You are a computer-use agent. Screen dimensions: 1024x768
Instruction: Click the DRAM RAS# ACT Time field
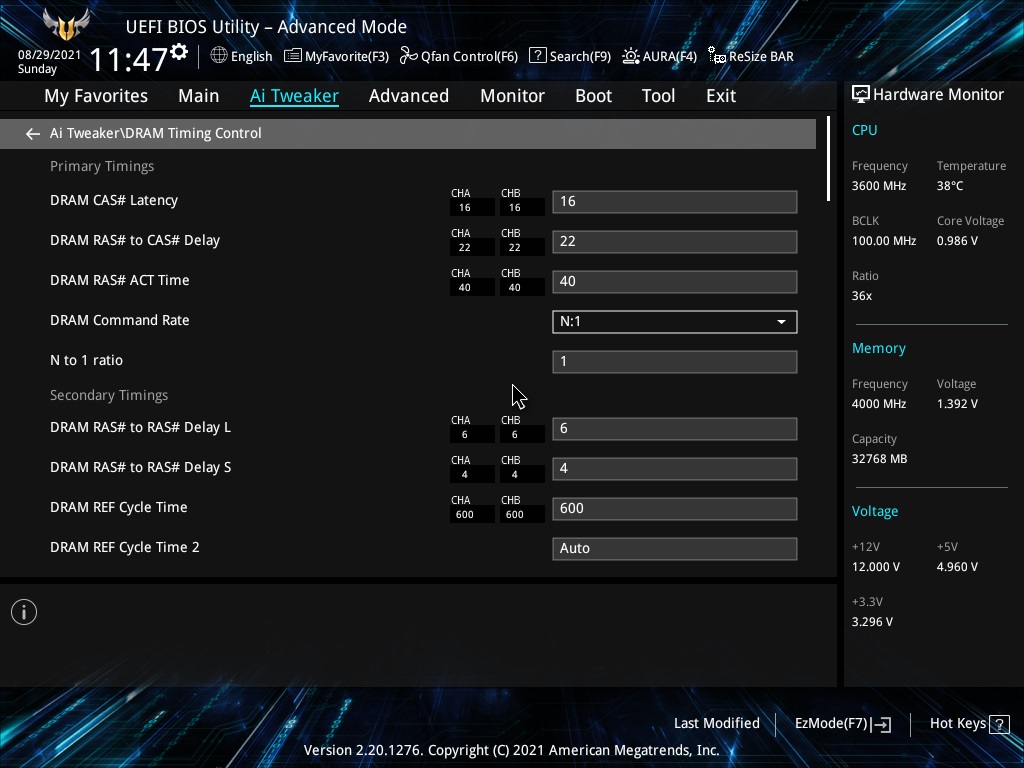(x=675, y=281)
